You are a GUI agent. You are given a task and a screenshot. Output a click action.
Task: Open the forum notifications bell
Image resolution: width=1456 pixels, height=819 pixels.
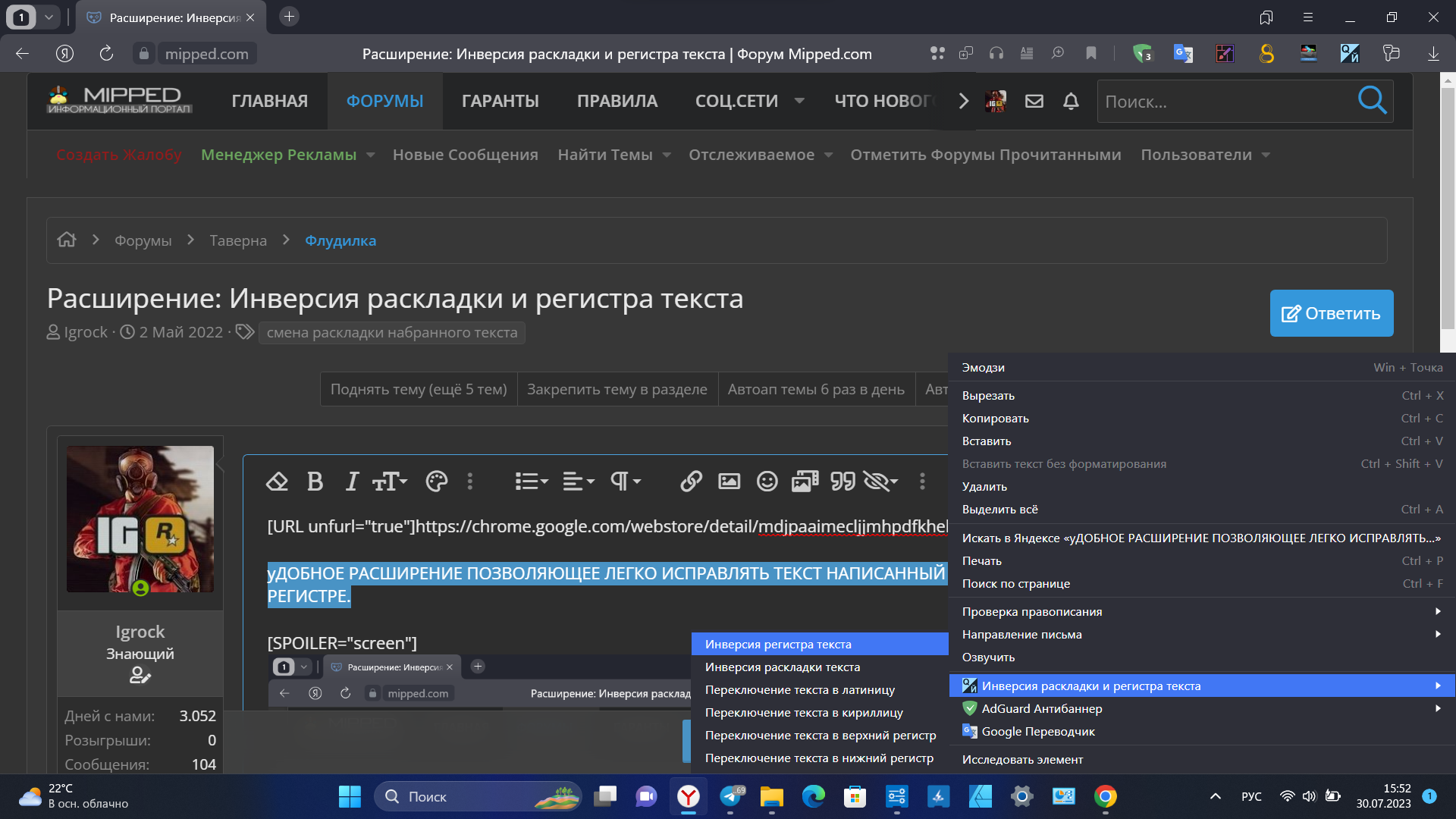pos(1071,101)
